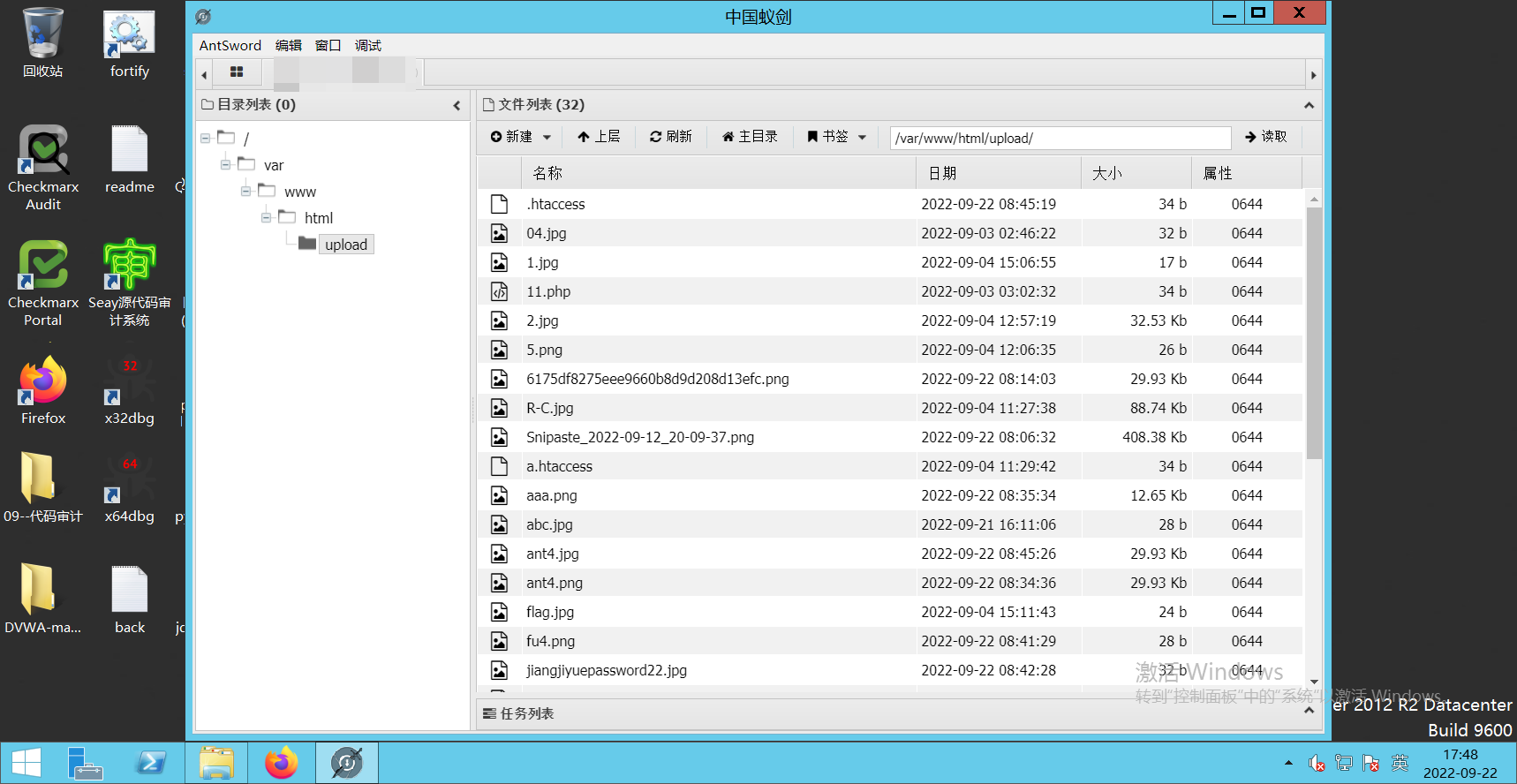
Task: Collapse the directory list panel arrow
Action: pos(457,105)
